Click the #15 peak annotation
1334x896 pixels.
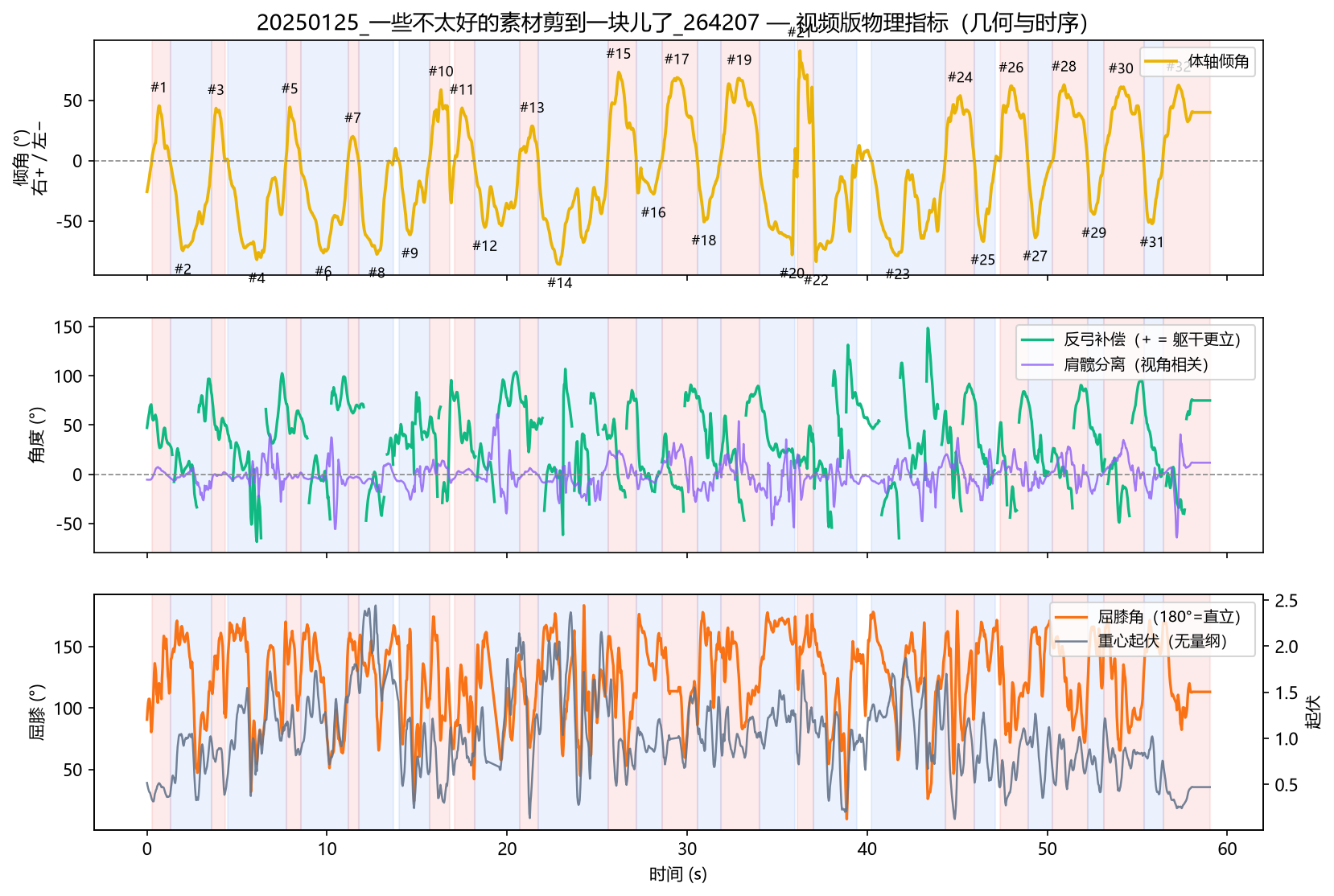coord(619,53)
